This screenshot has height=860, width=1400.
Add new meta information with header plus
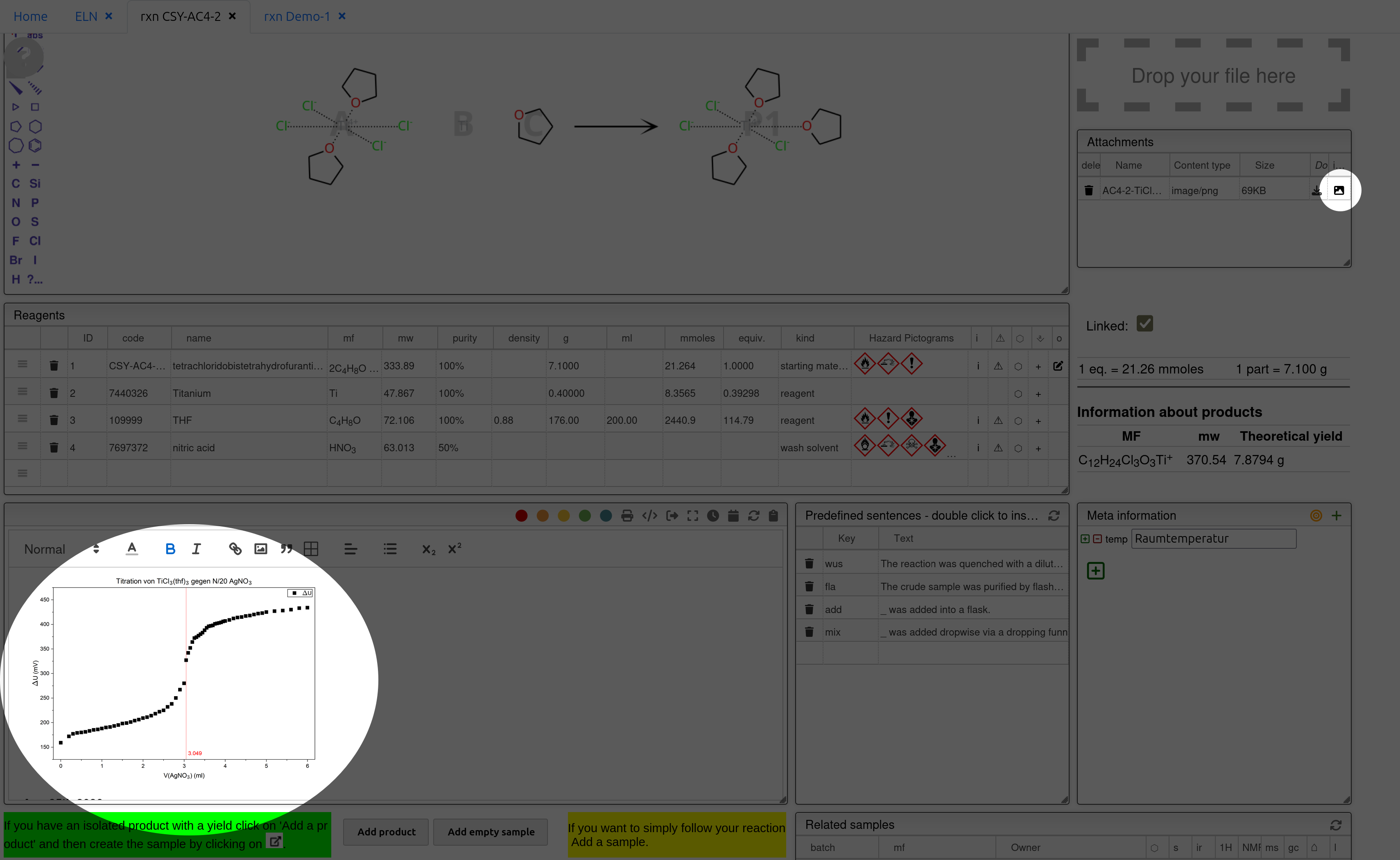pos(1336,516)
